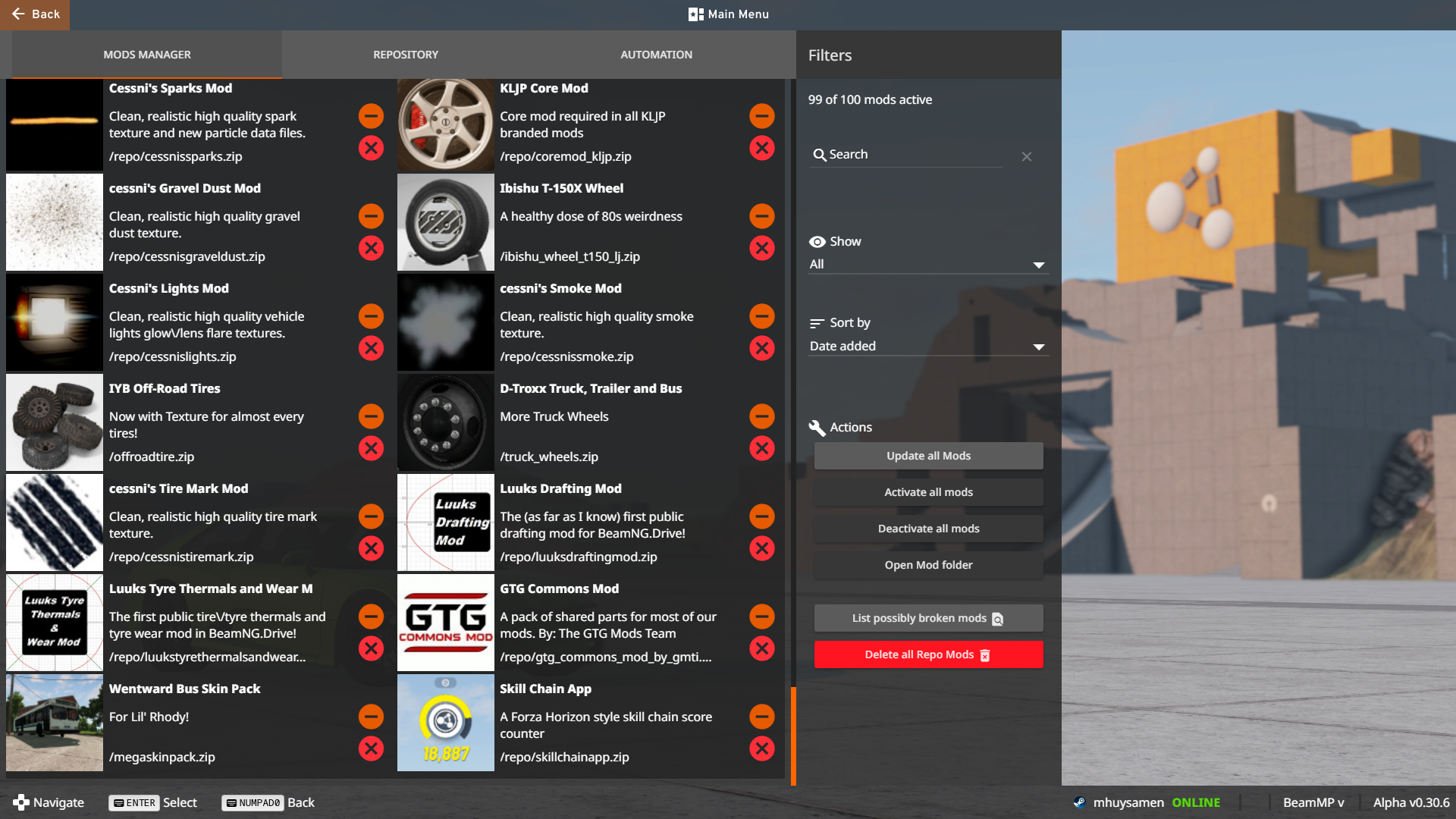Open IYB Off-Road Tires thumbnail

click(55, 422)
